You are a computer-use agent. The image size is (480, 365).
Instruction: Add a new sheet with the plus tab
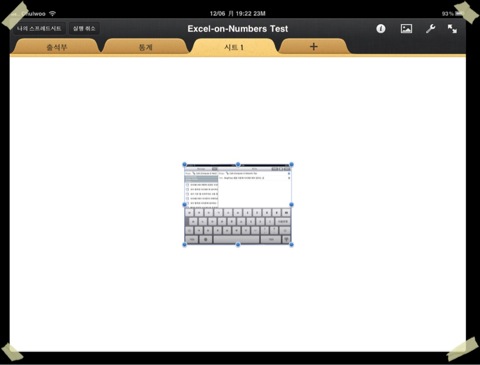click(313, 47)
